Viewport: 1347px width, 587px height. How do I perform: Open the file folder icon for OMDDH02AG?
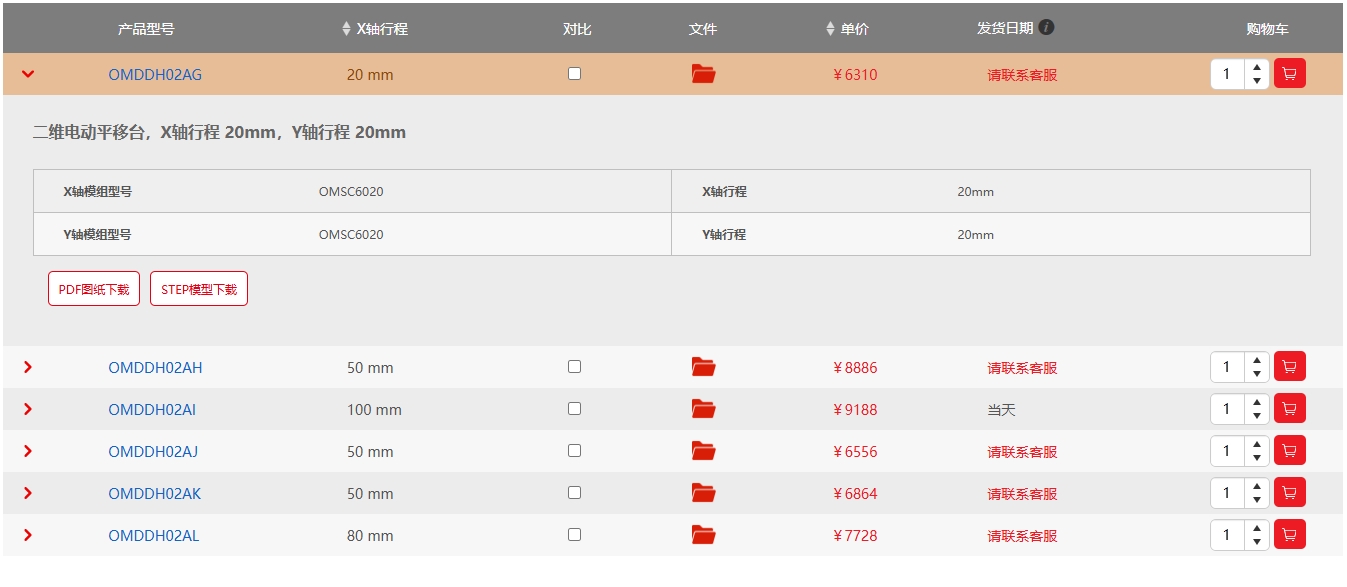point(703,74)
